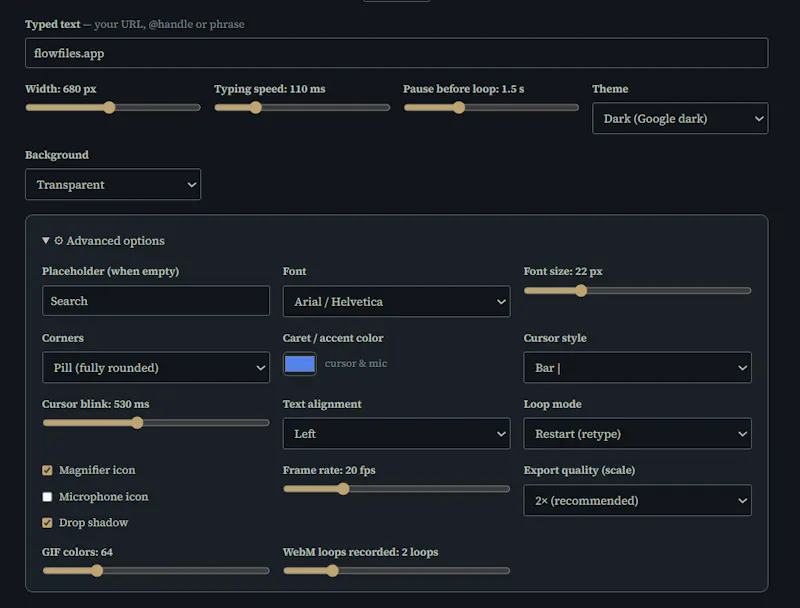This screenshot has width=800, height=608.
Task: Open the Background dropdown
Action: coord(113,185)
